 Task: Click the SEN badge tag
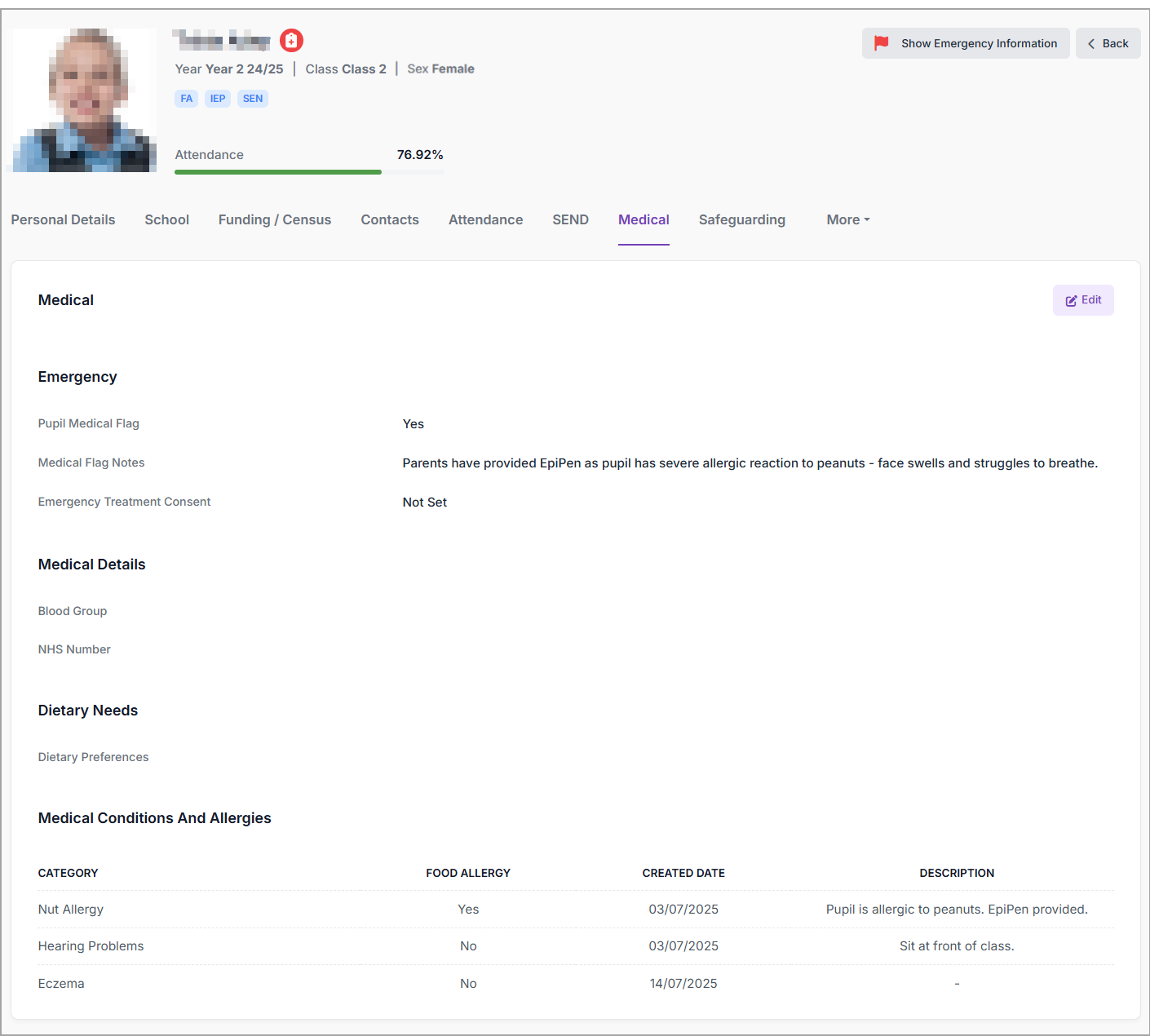(253, 99)
